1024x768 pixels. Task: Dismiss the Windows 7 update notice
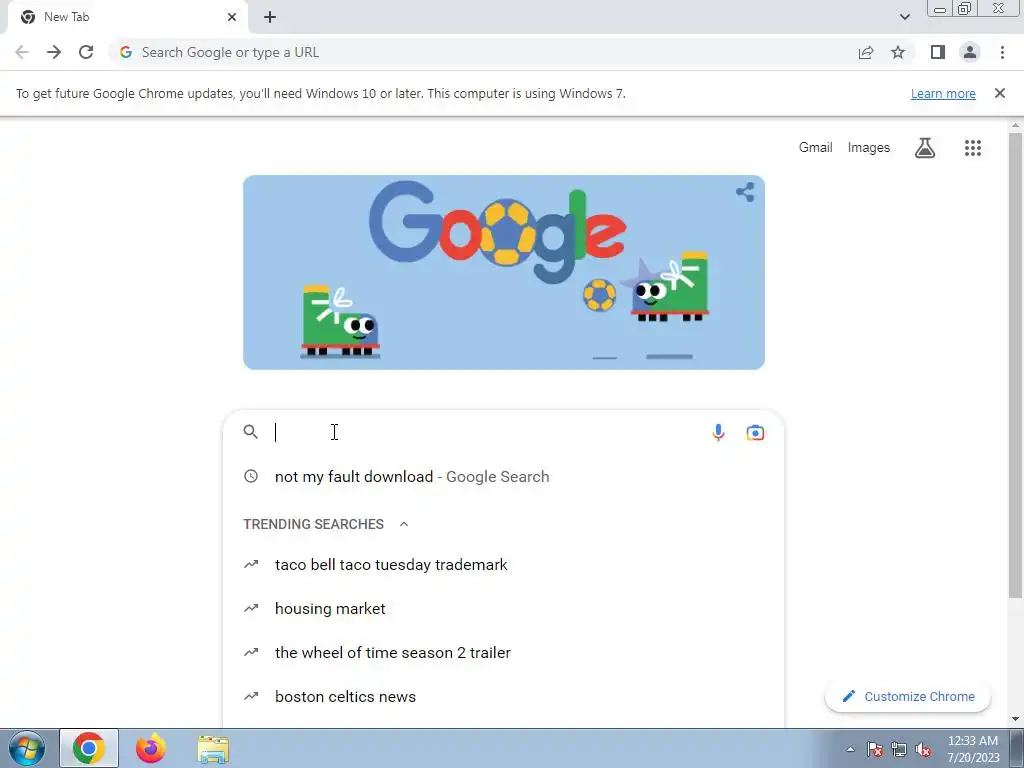click(999, 93)
